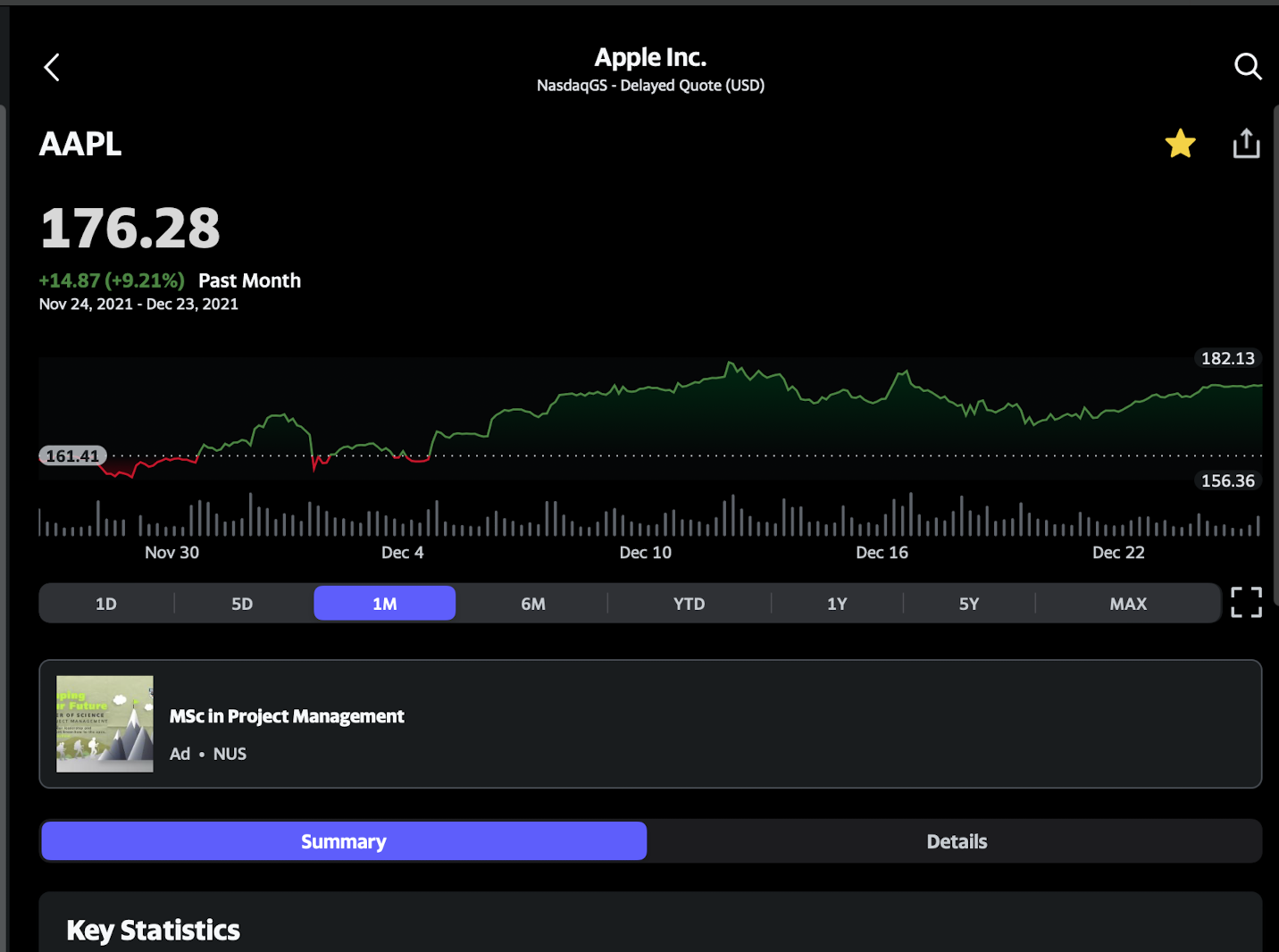Click the 182.13 chart high label
Image resolution: width=1279 pixels, height=952 pixels.
coord(1227,358)
